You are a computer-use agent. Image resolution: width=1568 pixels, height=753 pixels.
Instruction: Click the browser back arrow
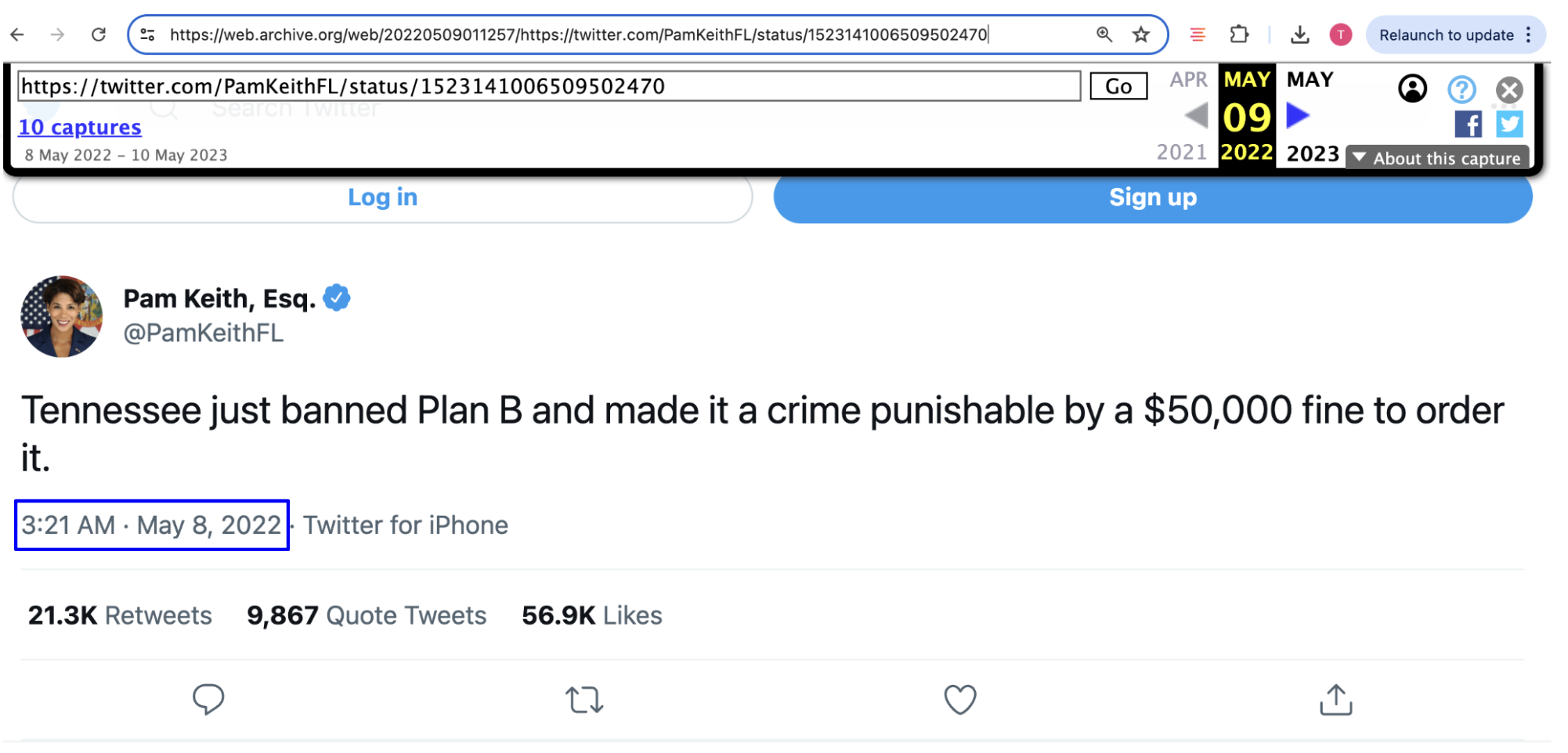click(x=17, y=34)
